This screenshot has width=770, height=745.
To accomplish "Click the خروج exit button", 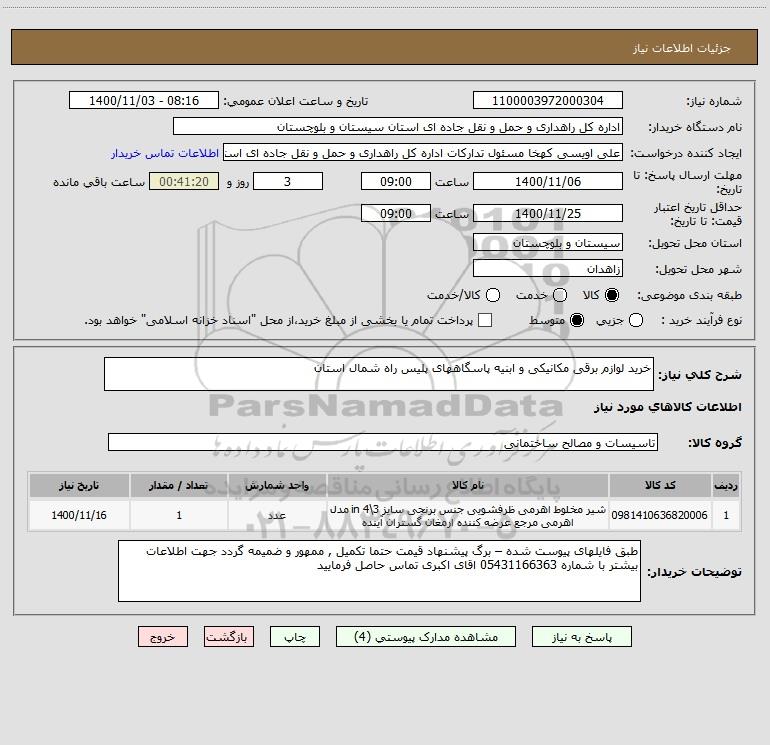I will point(163,637).
